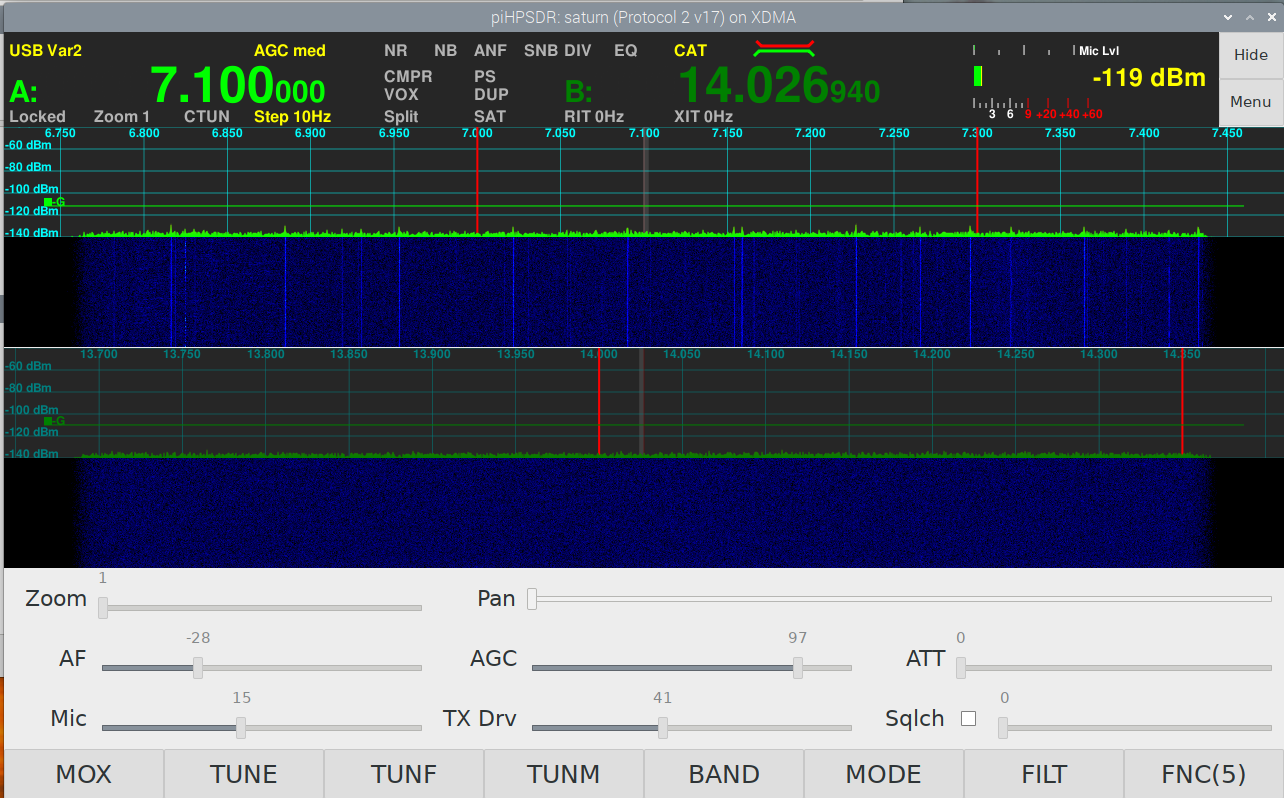Toggle ANF auto notch filter
1284x798 pixels.
click(x=490, y=51)
